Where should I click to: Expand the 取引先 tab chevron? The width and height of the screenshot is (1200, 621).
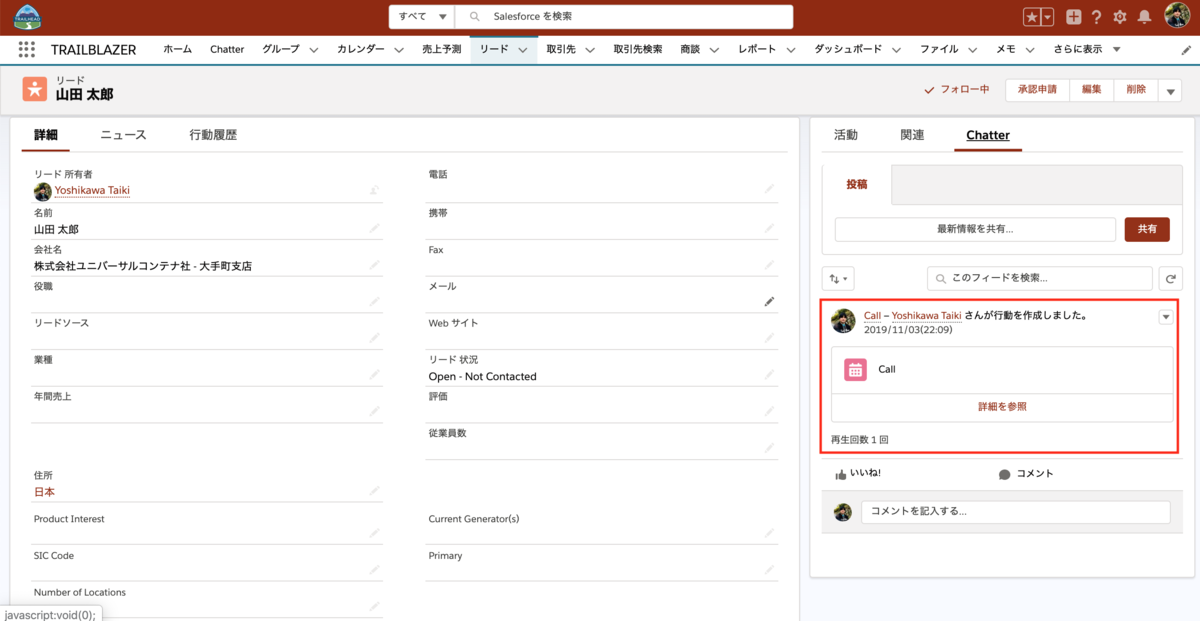pos(589,50)
